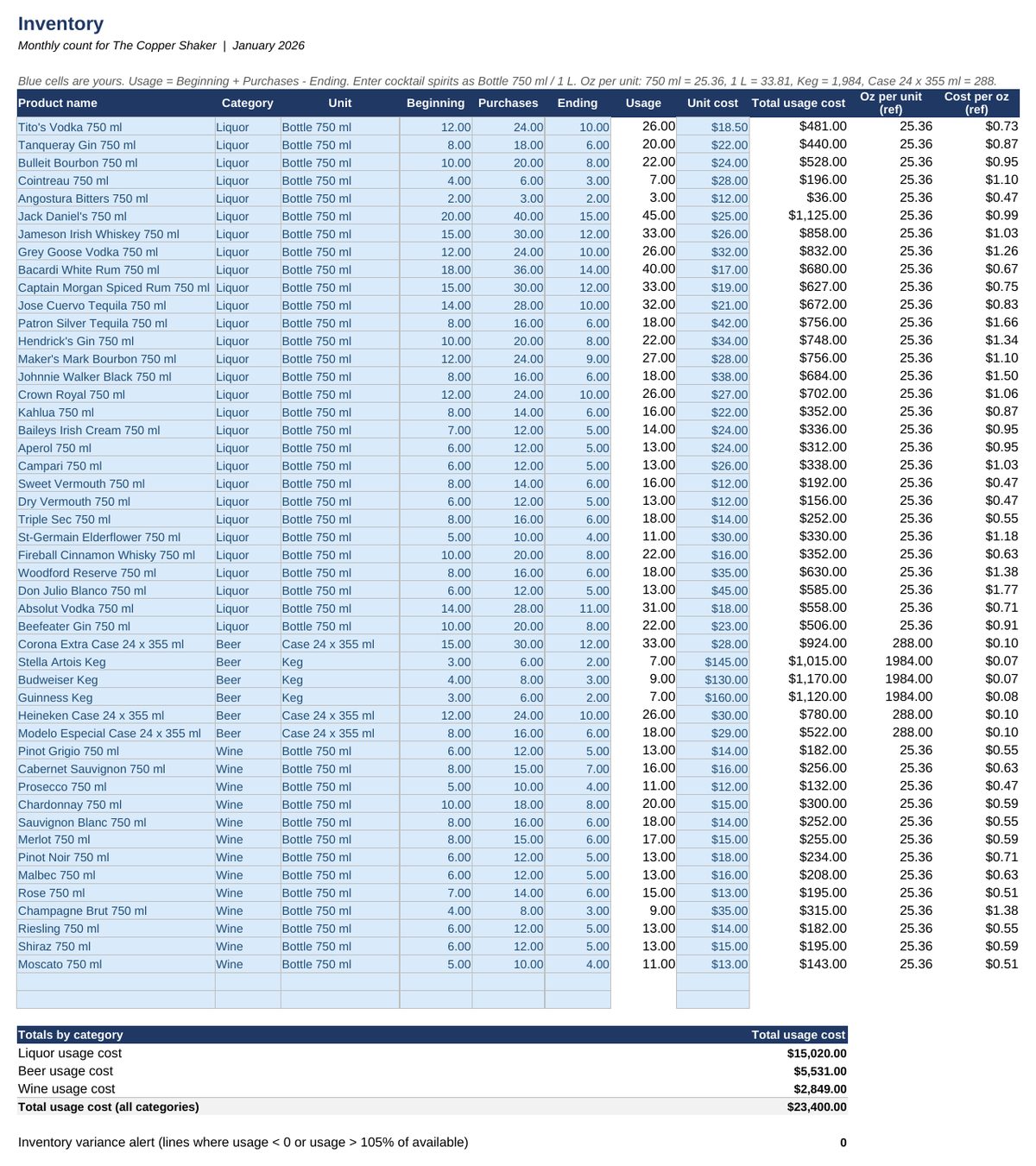Select Triple Sec 750 ml product cell
This screenshot has width=1036, height=1166.
pyautogui.click(x=116, y=520)
